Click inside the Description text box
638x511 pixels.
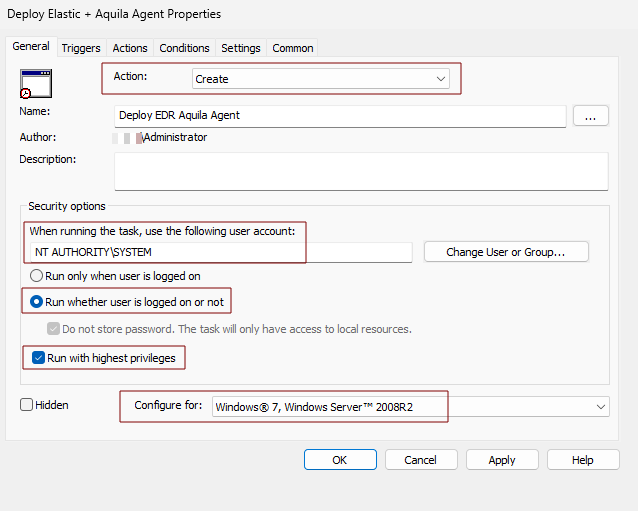pyautogui.click(x=360, y=171)
